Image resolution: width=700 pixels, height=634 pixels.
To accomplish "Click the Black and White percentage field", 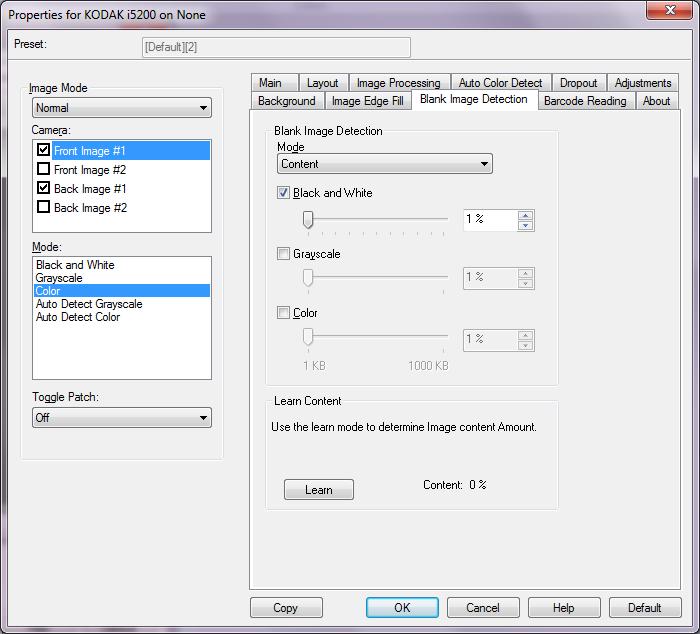I will [x=491, y=220].
